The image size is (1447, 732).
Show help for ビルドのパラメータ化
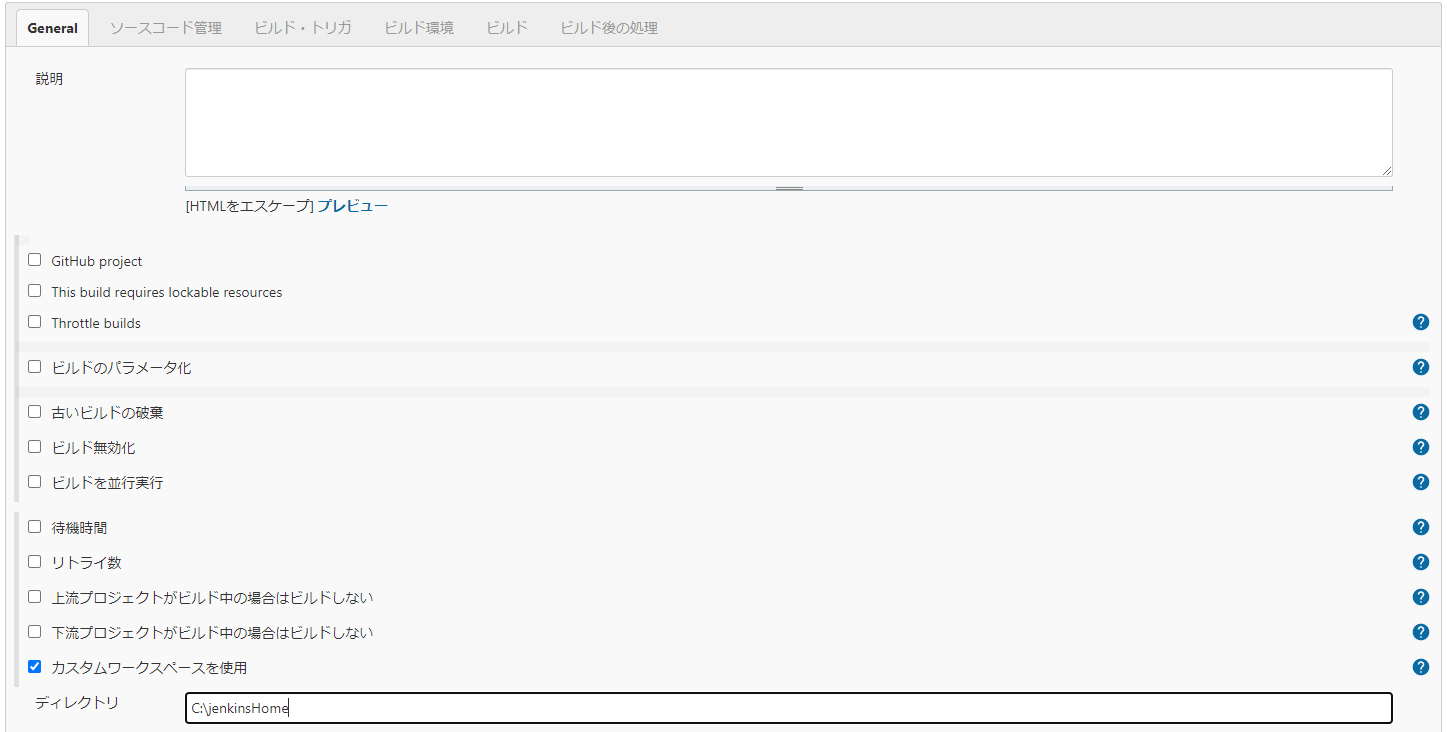click(x=1420, y=367)
